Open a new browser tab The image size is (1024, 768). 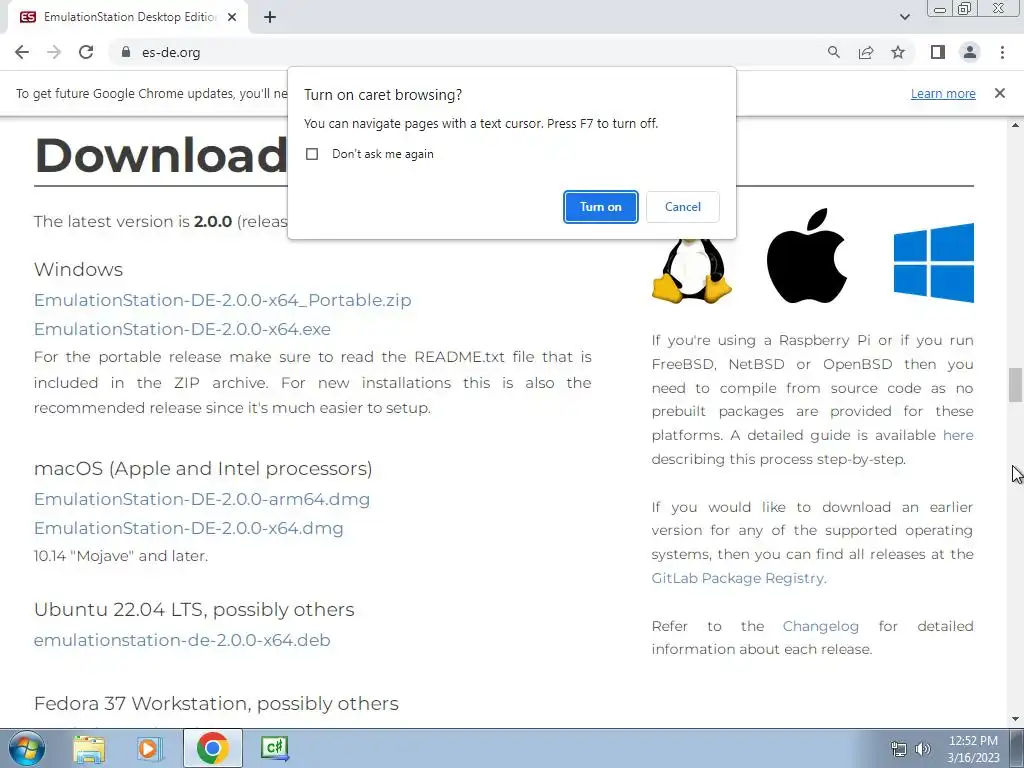pos(270,17)
